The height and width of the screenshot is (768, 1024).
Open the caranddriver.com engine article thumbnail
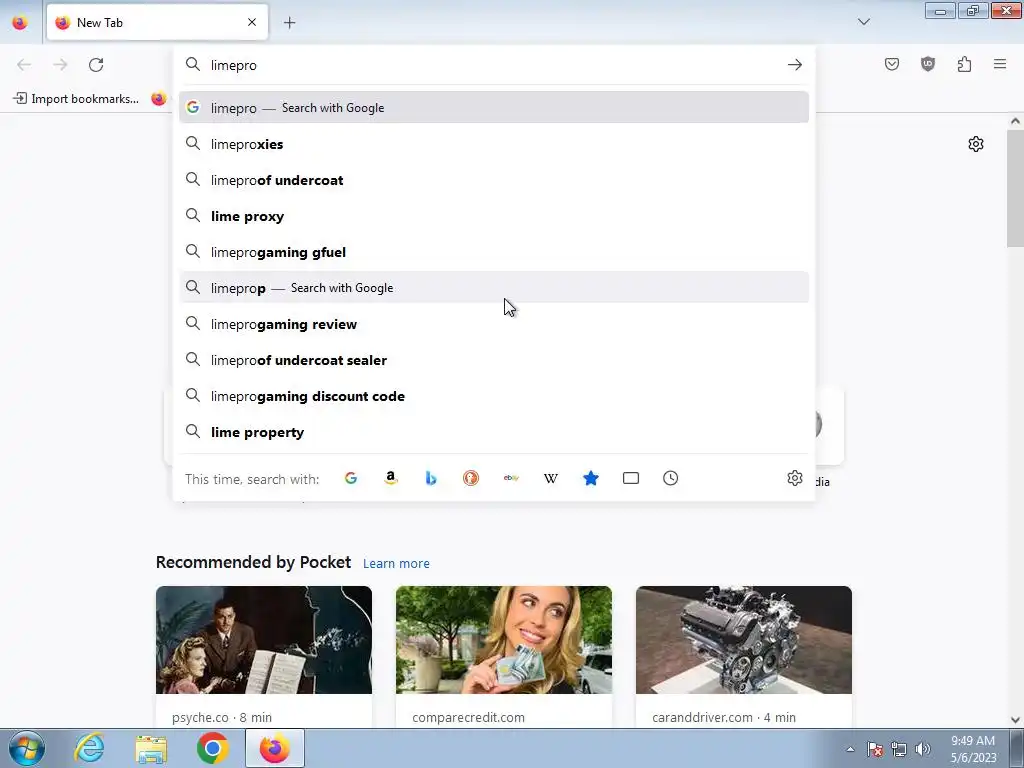point(744,640)
